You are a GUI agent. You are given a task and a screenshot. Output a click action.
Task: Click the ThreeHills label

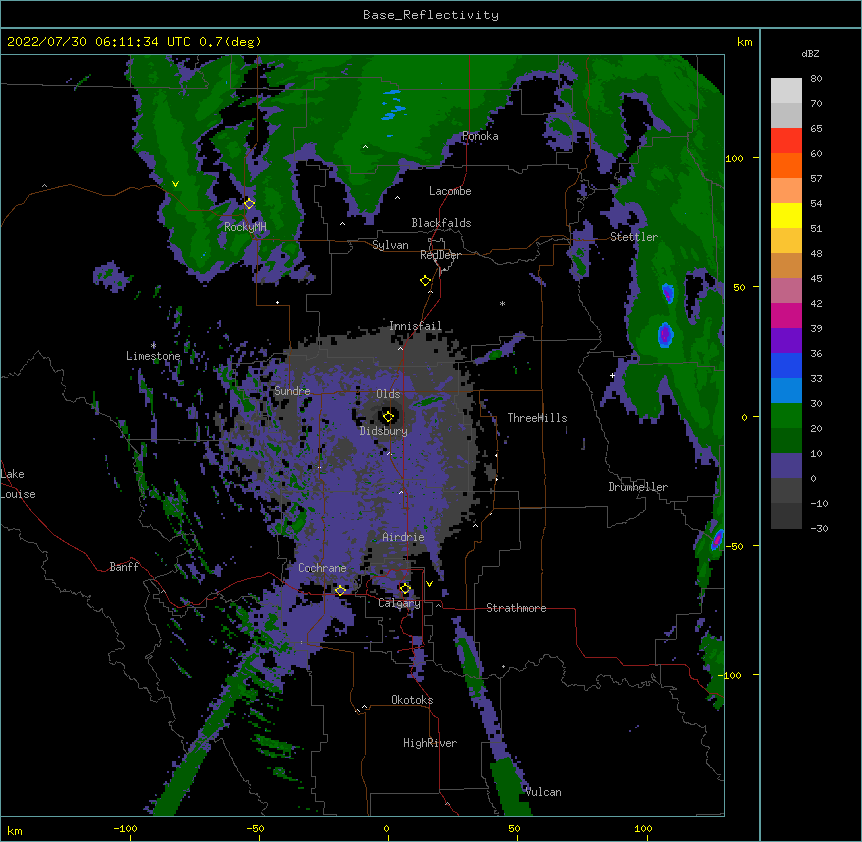click(537, 418)
